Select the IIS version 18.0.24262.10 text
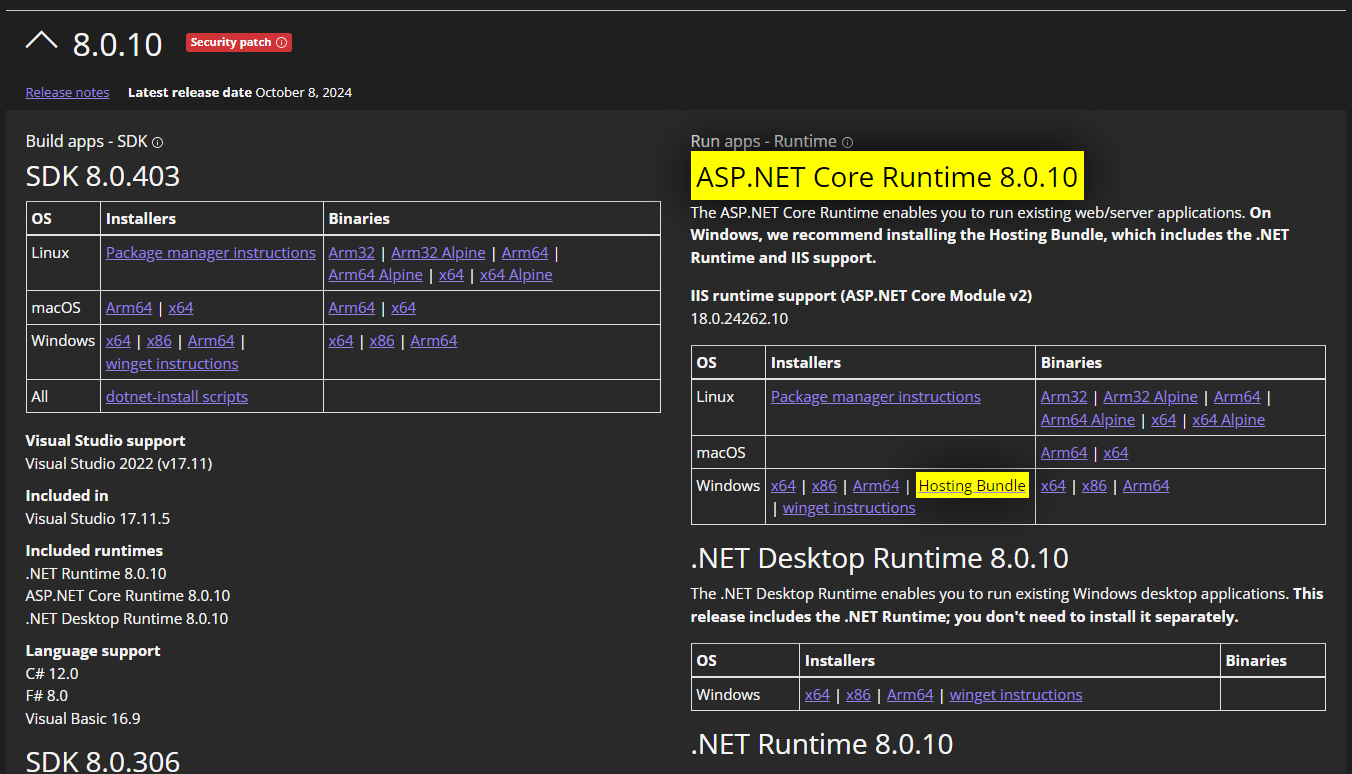The width and height of the screenshot is (1352, 774). (x=739, y=319)
